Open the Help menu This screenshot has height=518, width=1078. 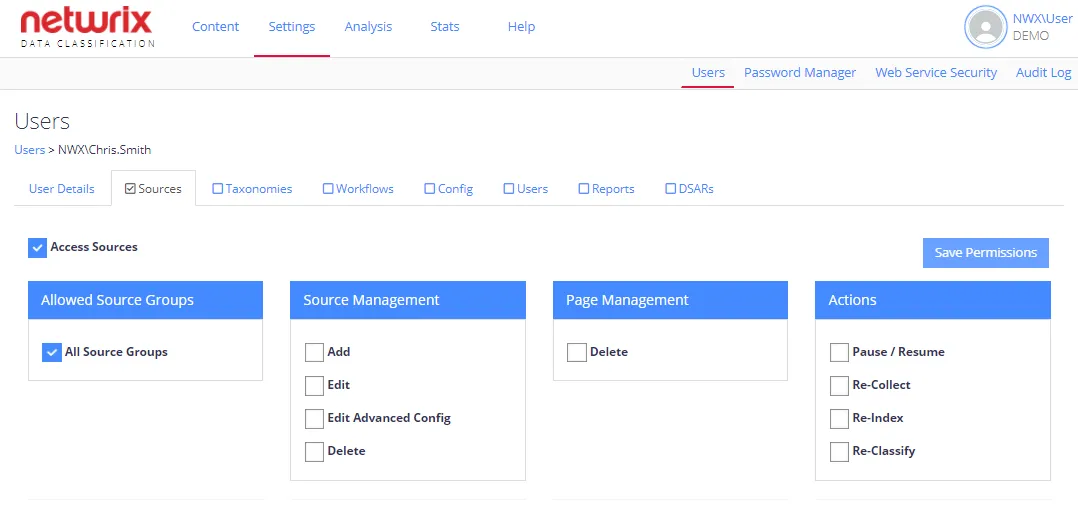click(521, 27)
